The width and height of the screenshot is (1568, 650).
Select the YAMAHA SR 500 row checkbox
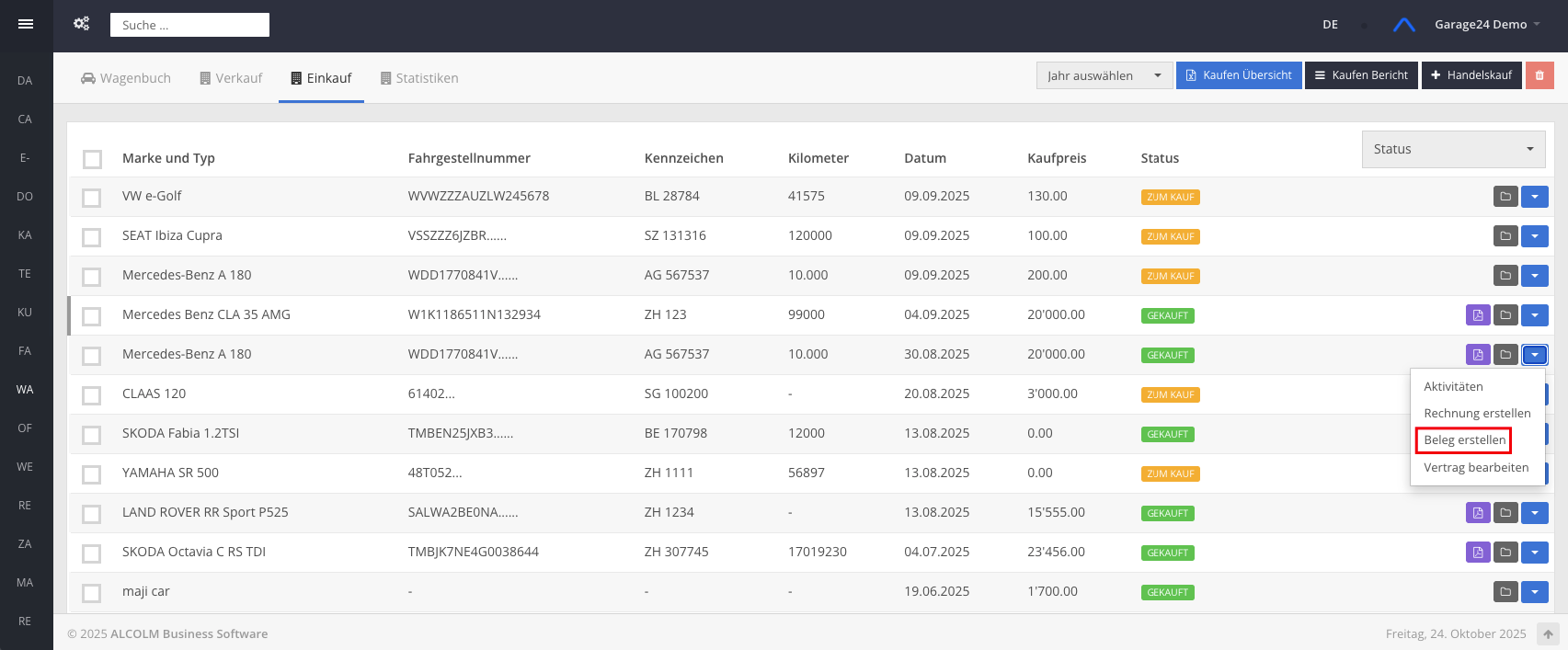click(92, 474)
